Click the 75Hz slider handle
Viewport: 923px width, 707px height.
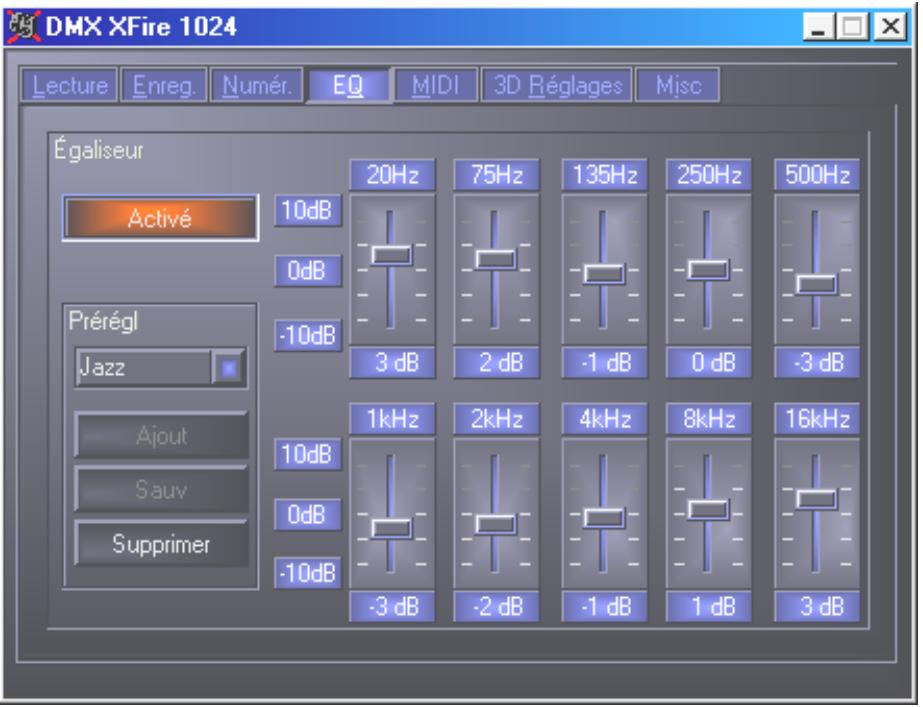click(x=496, y=259)
